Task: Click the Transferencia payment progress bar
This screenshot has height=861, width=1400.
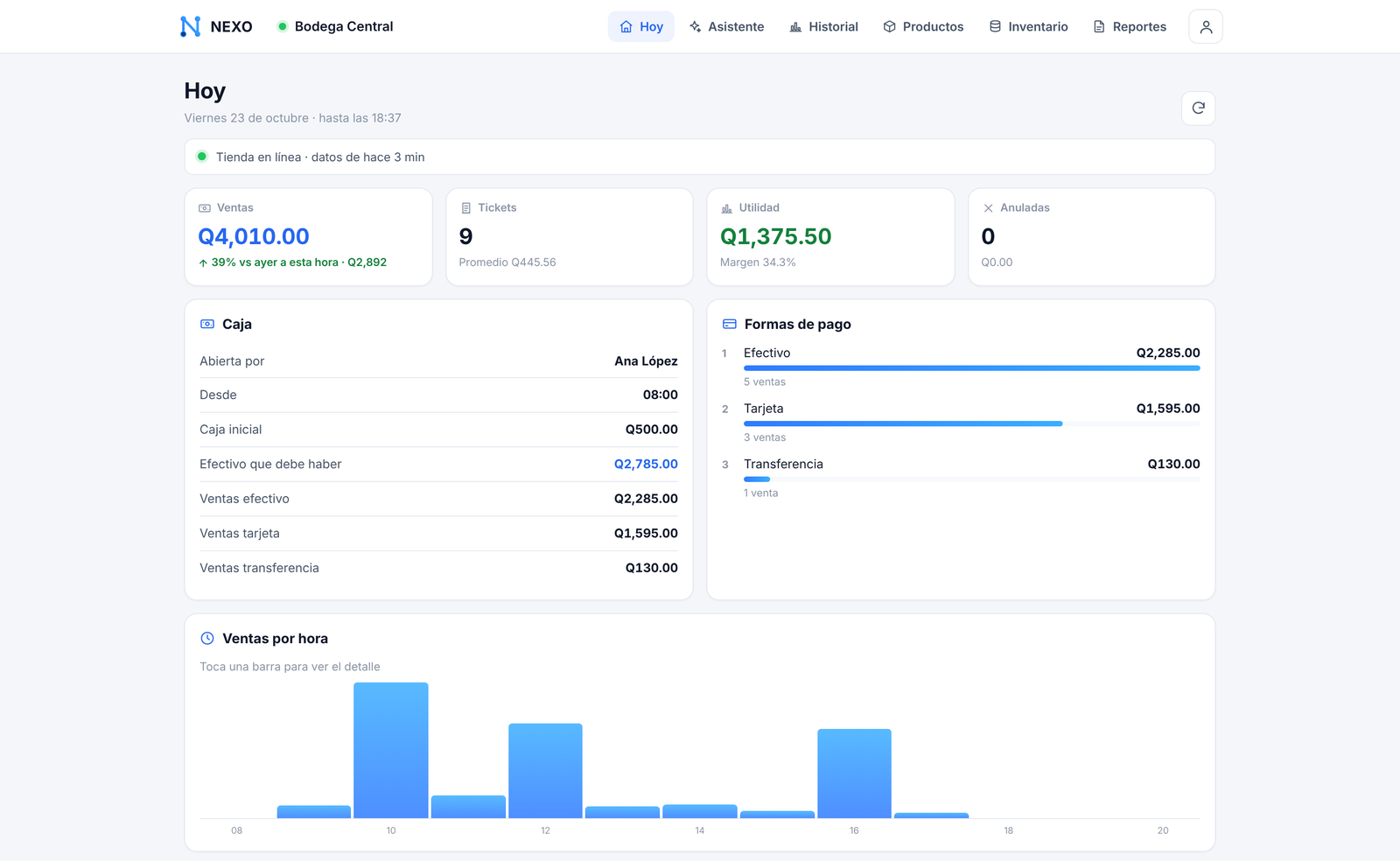Action: (x=971, y=479)
